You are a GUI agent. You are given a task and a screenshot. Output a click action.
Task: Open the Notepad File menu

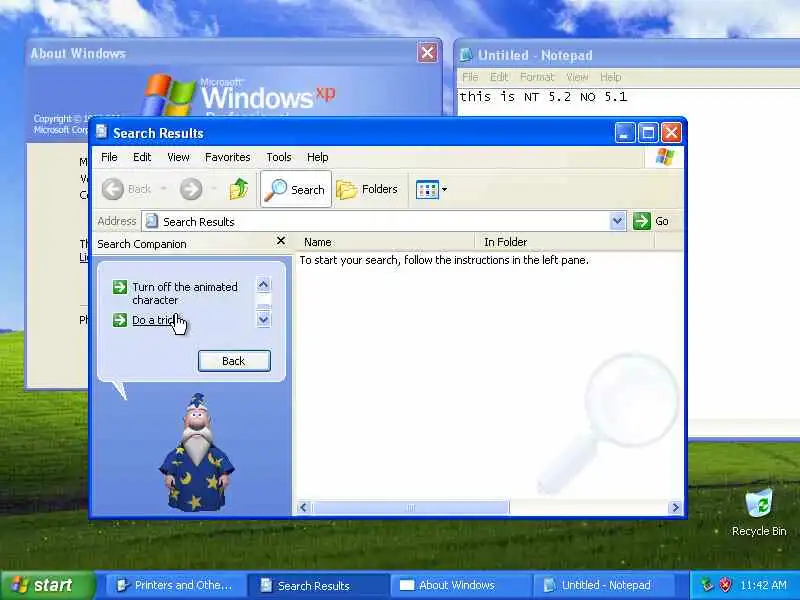click(x=470, y=77)
